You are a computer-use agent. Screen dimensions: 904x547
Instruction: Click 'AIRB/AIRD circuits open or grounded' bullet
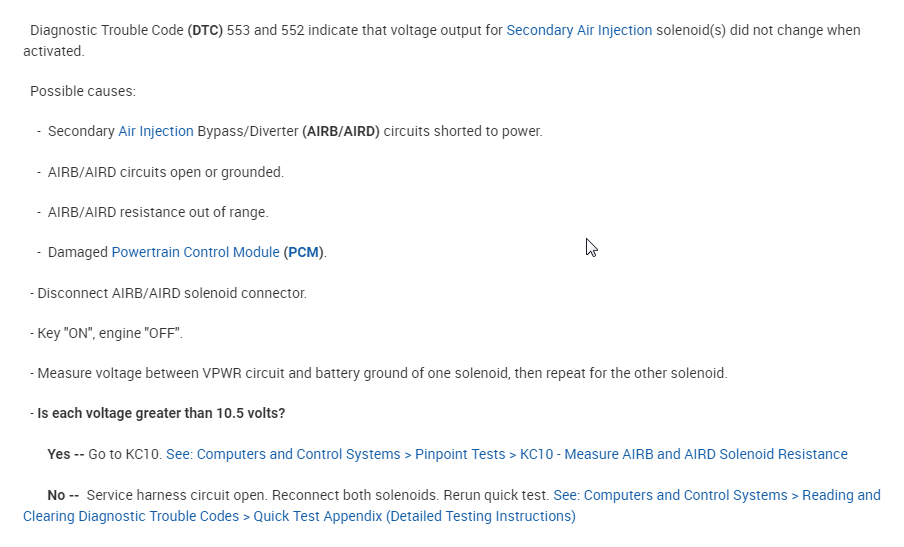coord(165,172)
